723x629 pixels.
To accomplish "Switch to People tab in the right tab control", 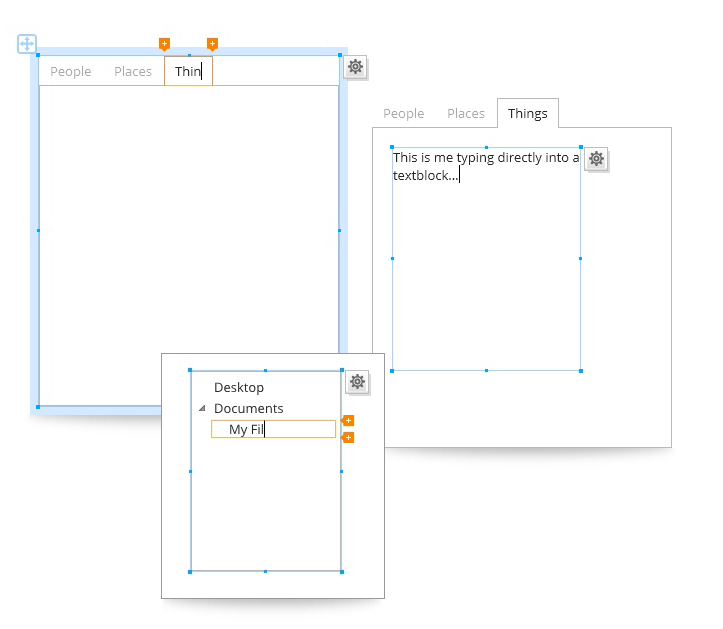I will click(403, 113).
